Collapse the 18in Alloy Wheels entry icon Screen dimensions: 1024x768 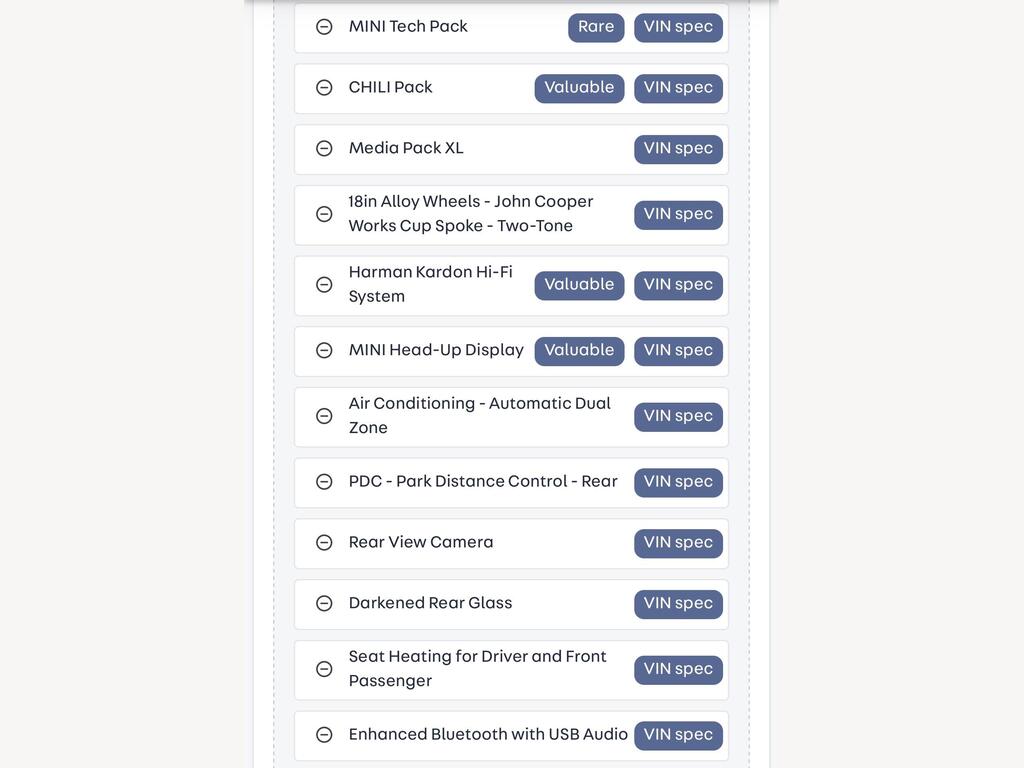point(324,214)
